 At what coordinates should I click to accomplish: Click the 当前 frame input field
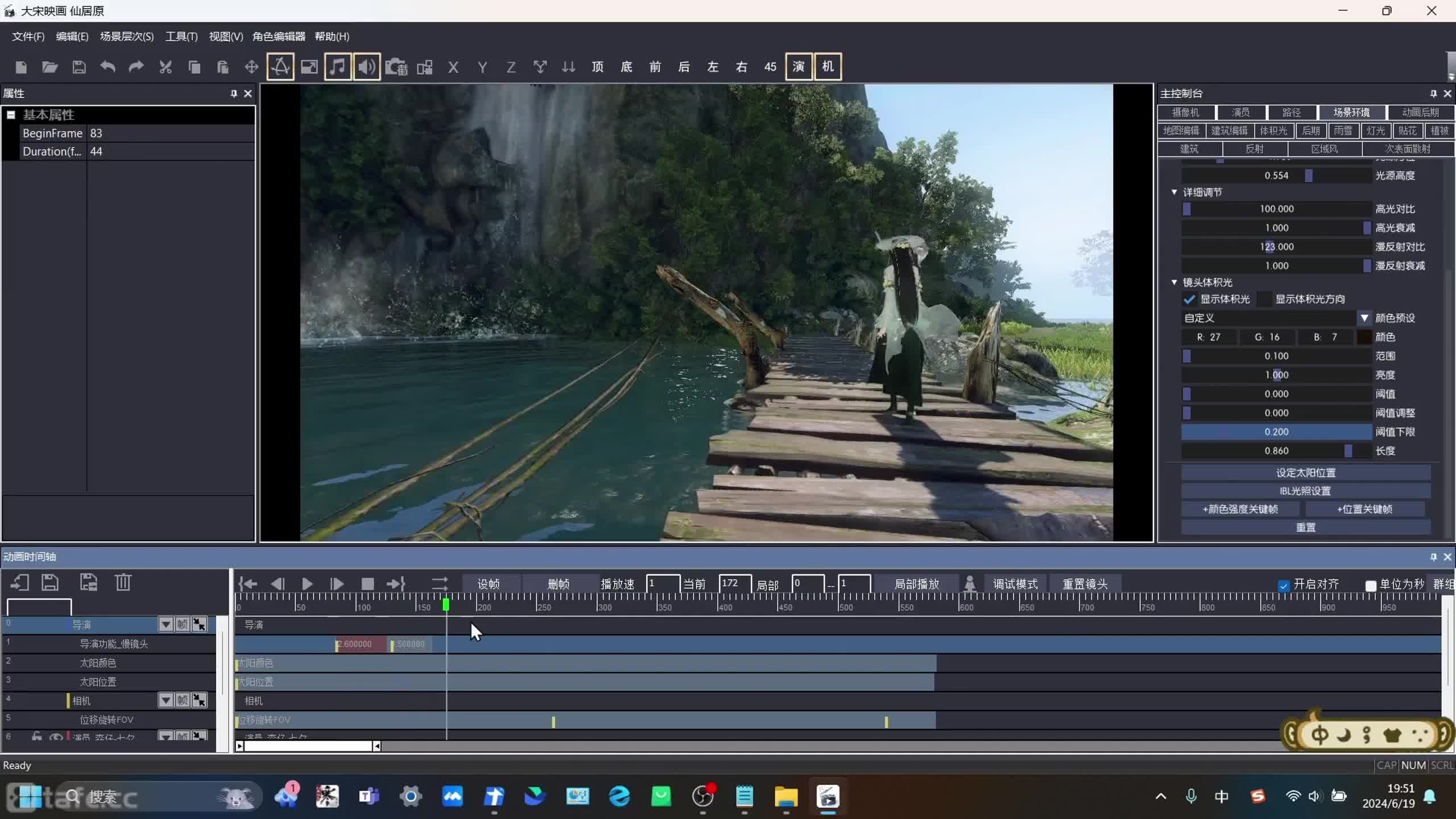pos(735,584)
